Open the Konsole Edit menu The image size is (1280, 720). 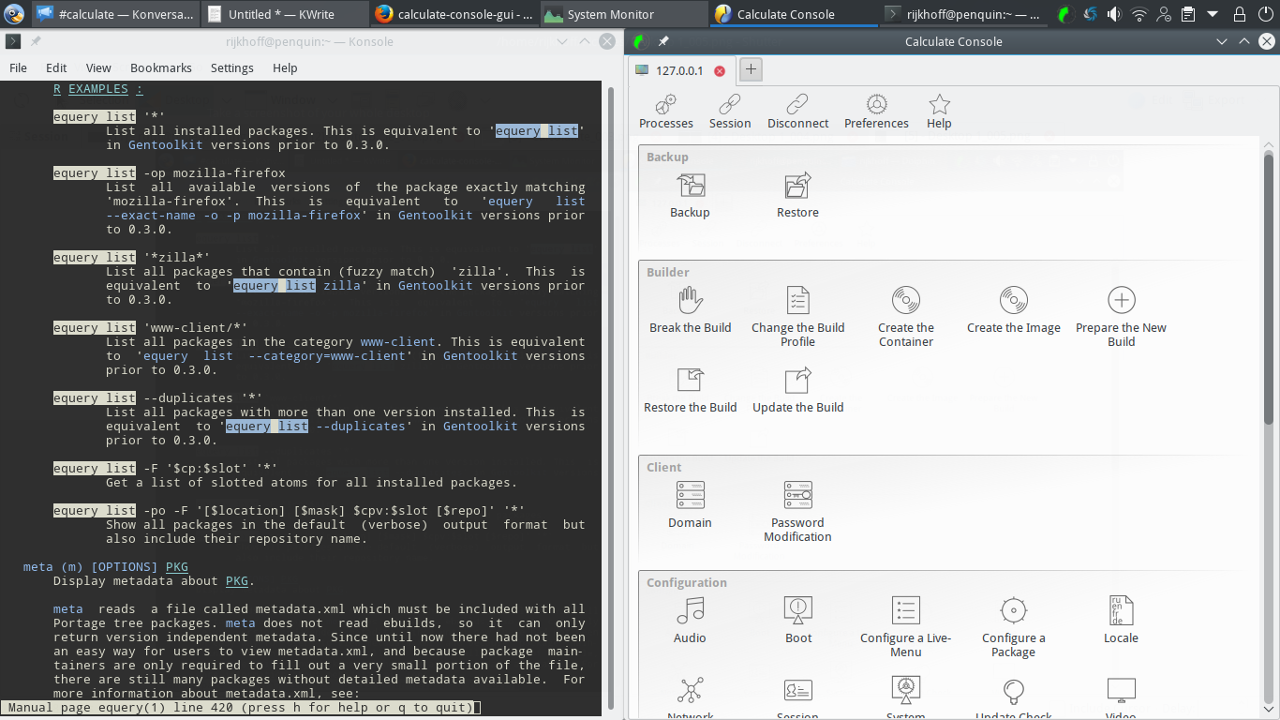pyautogui.click(x=56, y=68)
